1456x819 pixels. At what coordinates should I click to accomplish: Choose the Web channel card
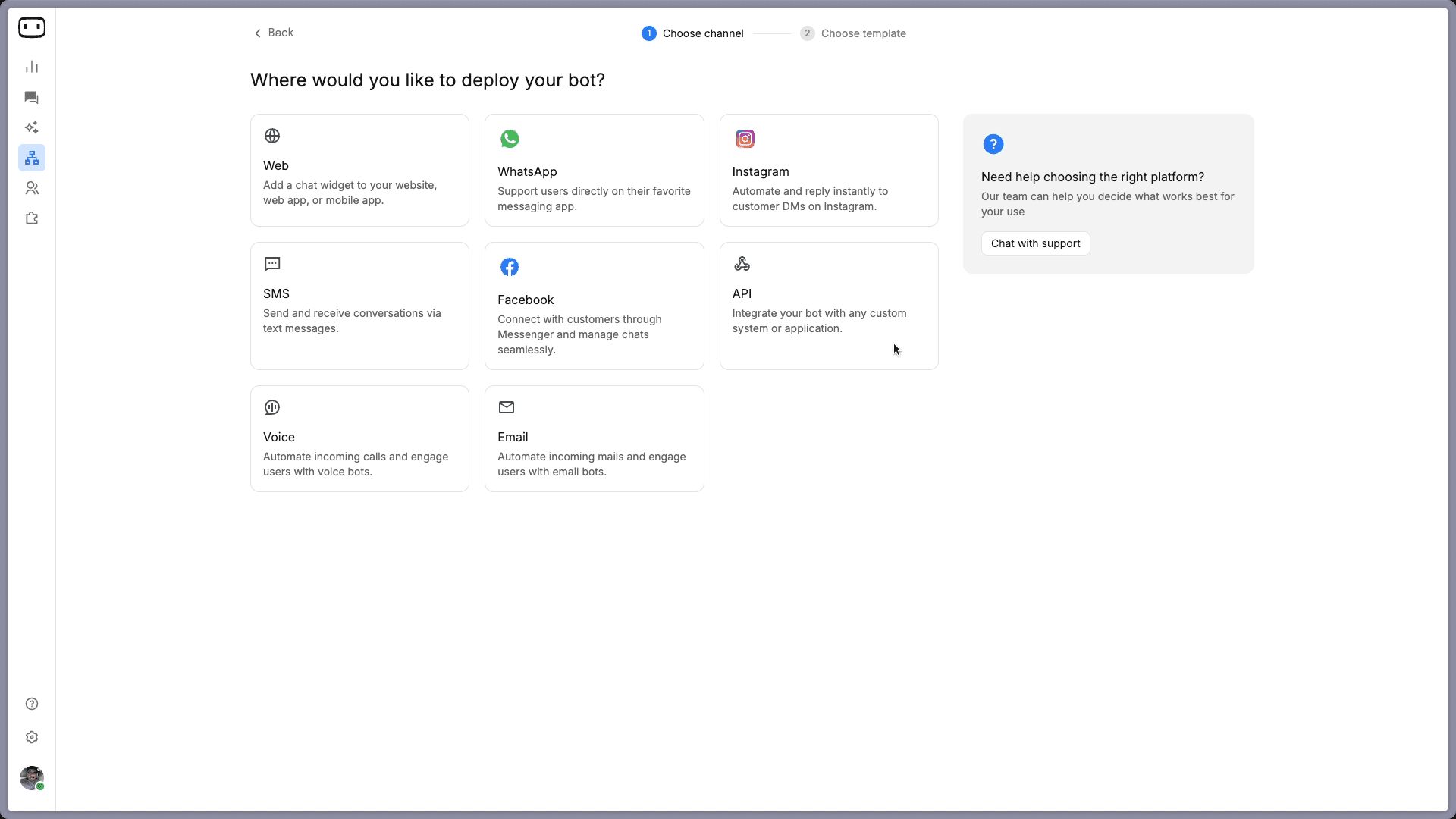(x=359, y=170)
